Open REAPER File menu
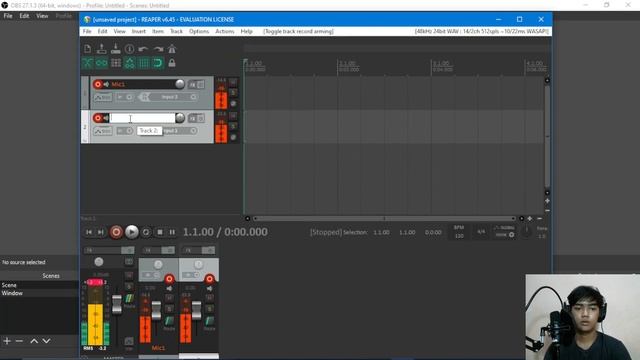Screen dimensions: 640x360 [87, 31]
